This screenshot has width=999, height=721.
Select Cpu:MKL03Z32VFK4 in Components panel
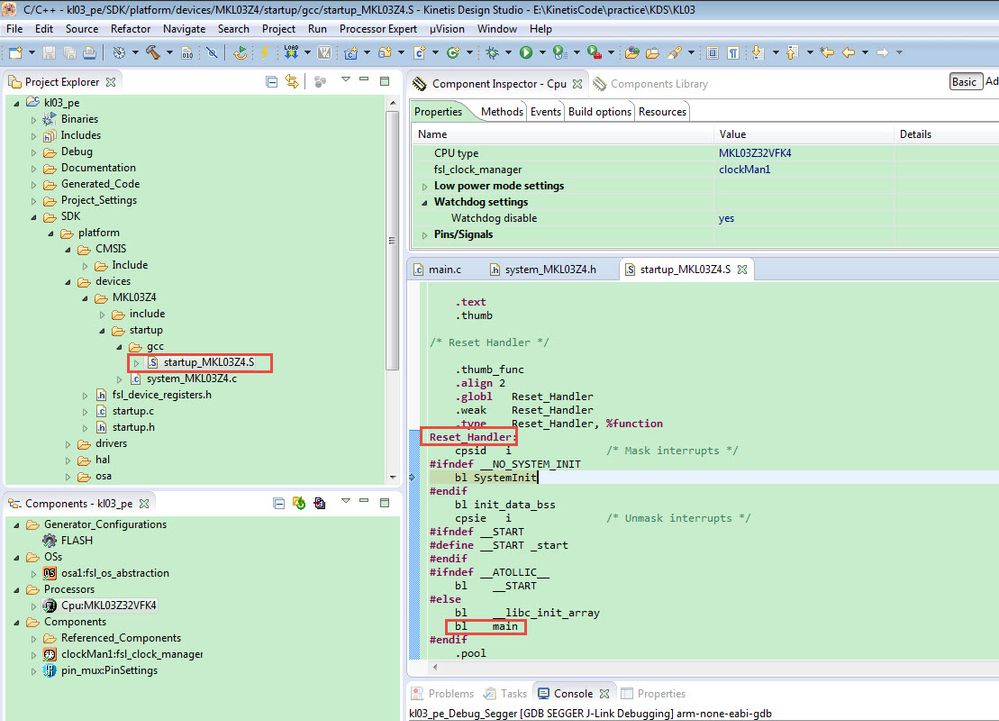click(108, 605)
